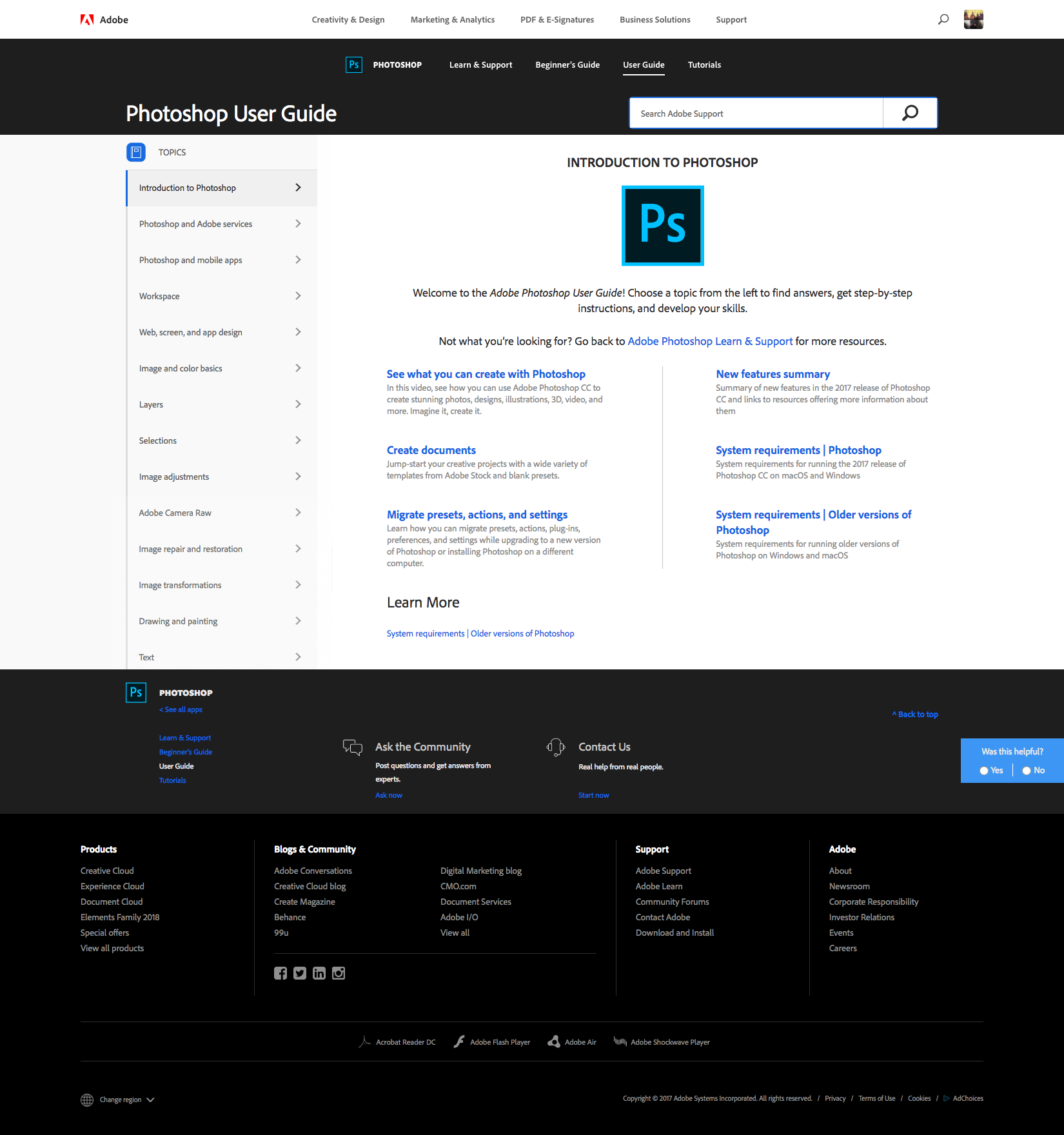Screen dimensions: 1064x1135
Task: Click the Adobe logo in the header
Action: coord(104,20)
